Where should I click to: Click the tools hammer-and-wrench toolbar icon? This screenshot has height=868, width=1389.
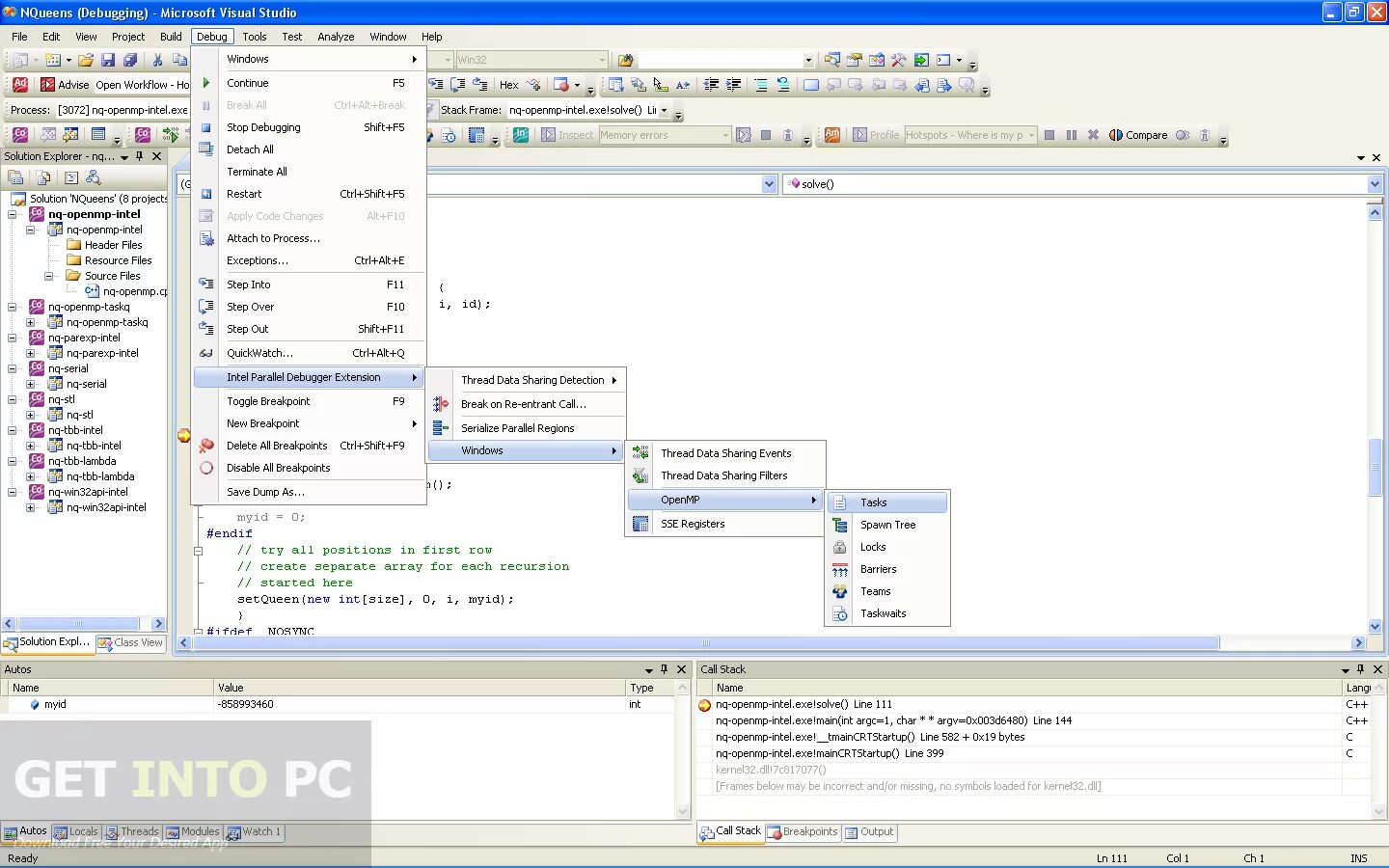click(x=898, y=60)
